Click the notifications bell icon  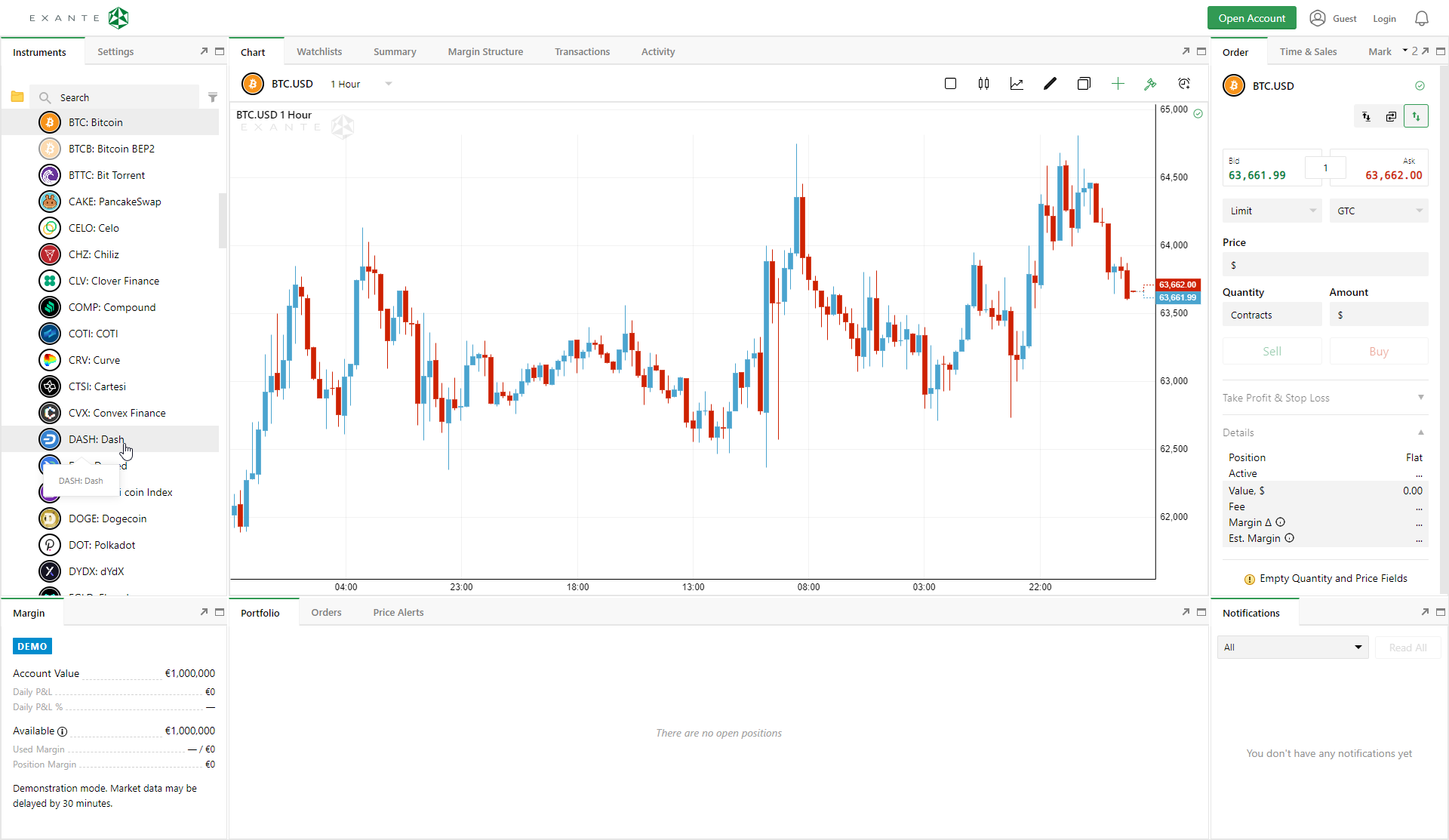tap(1422, 18)
